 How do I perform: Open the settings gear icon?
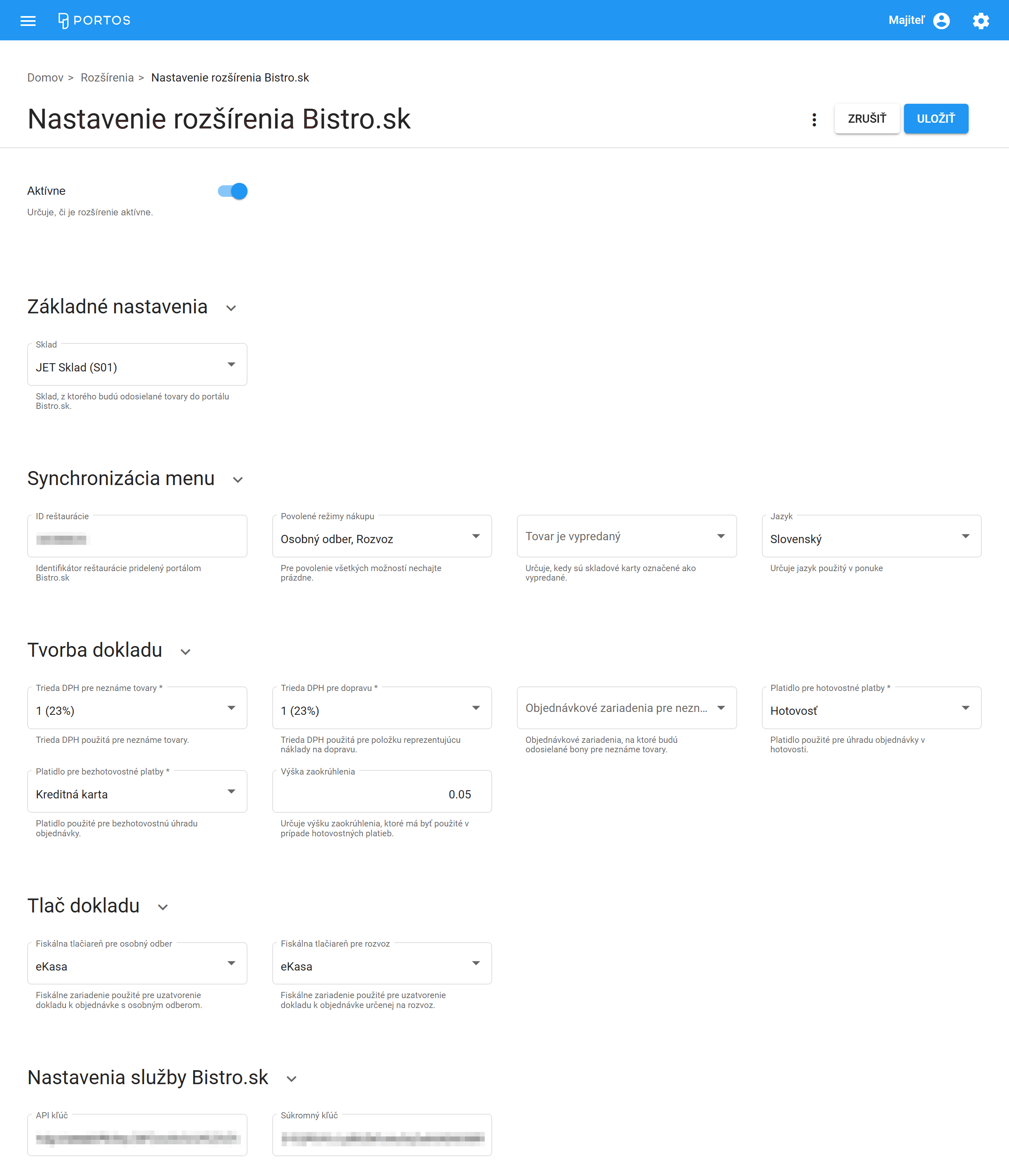point(980,21)
